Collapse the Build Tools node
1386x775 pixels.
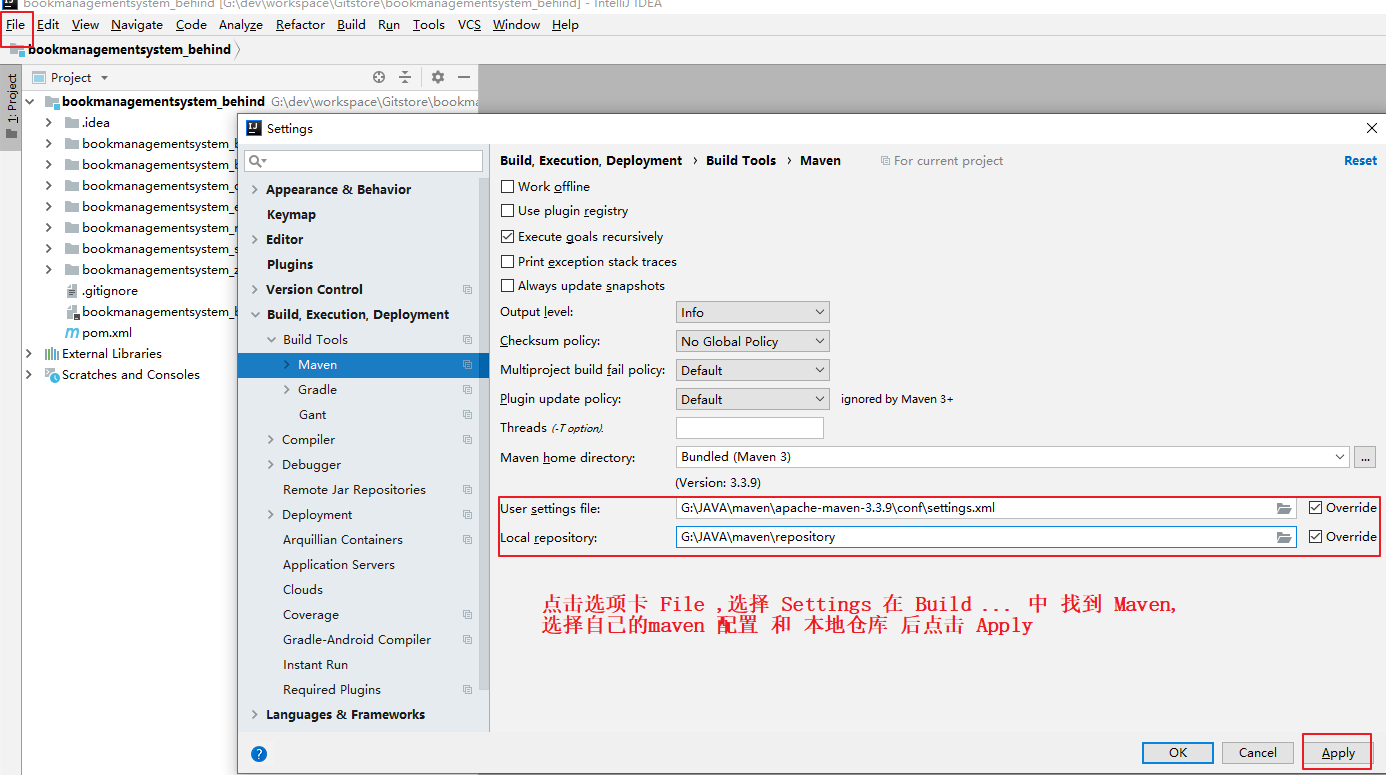pyautogui.click(x=271, y=340)
